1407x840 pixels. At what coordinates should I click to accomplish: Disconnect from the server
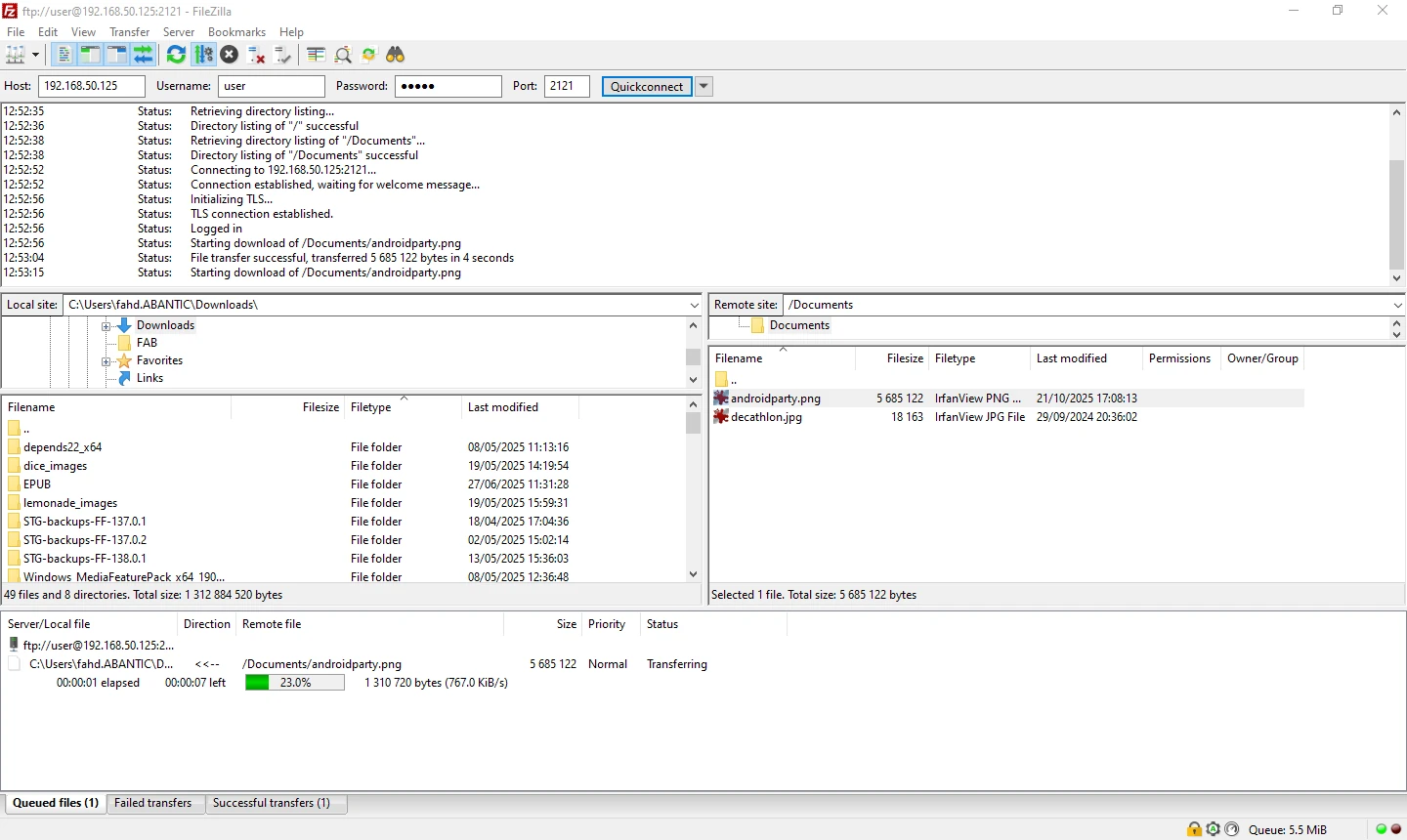(254, 55)
